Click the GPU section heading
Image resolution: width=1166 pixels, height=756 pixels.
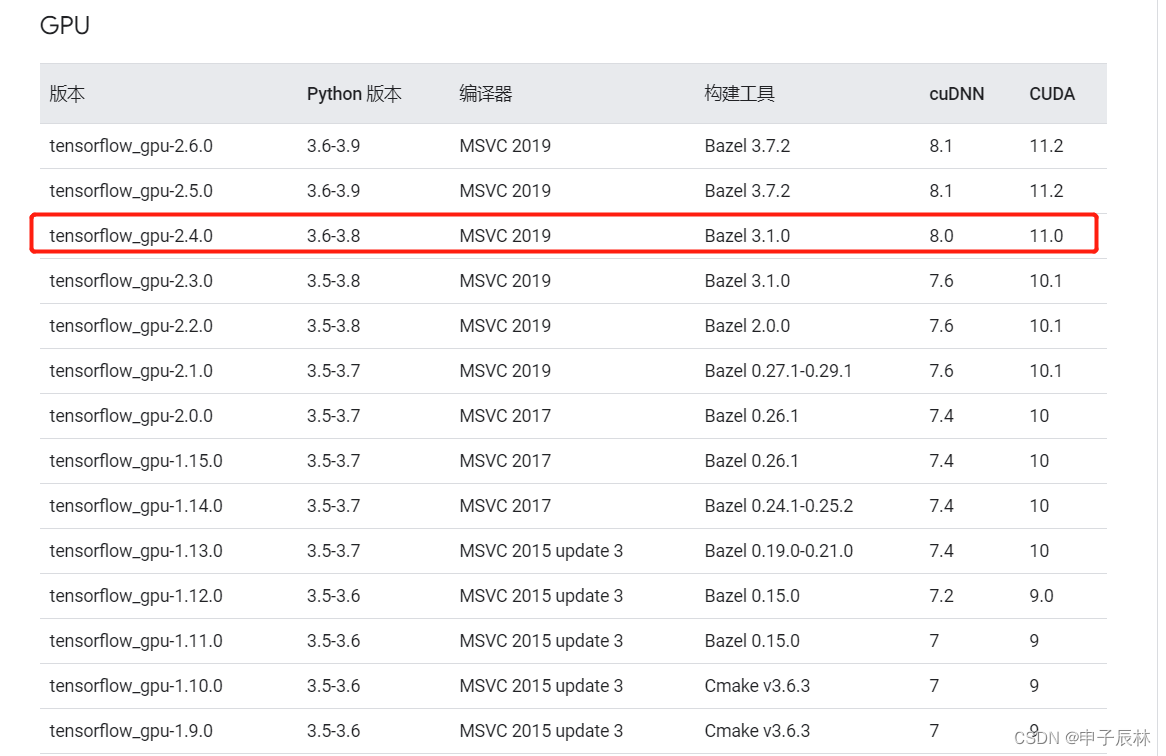coord(65,25)
